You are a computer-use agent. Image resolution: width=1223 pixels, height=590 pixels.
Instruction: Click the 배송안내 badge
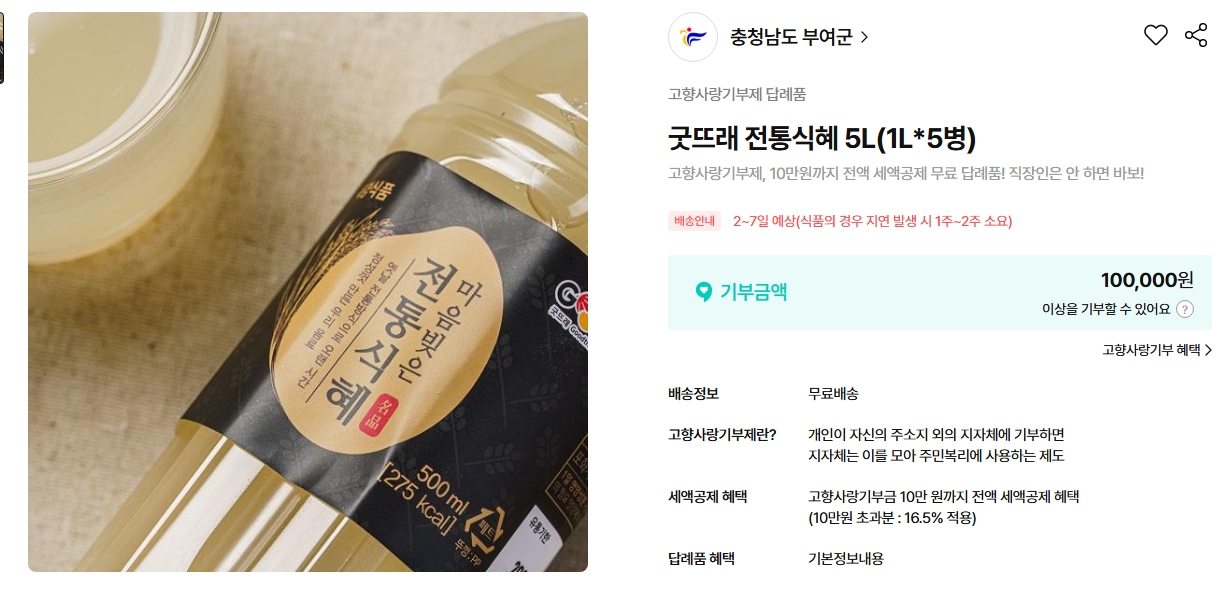(694, 221)
